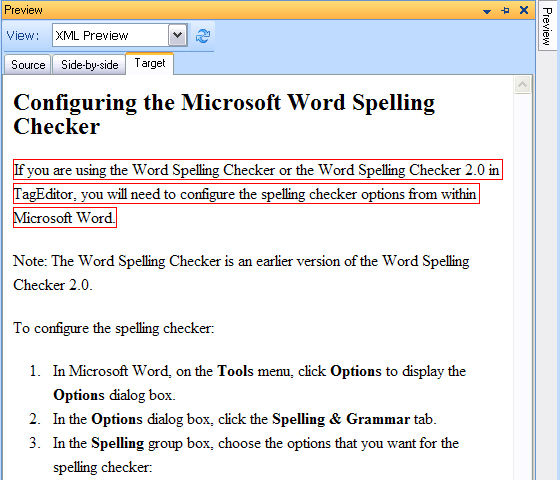560x480 pixels.
Task: Click the highlighted 'Microsoft Word.' text
Action: [65, 218]
